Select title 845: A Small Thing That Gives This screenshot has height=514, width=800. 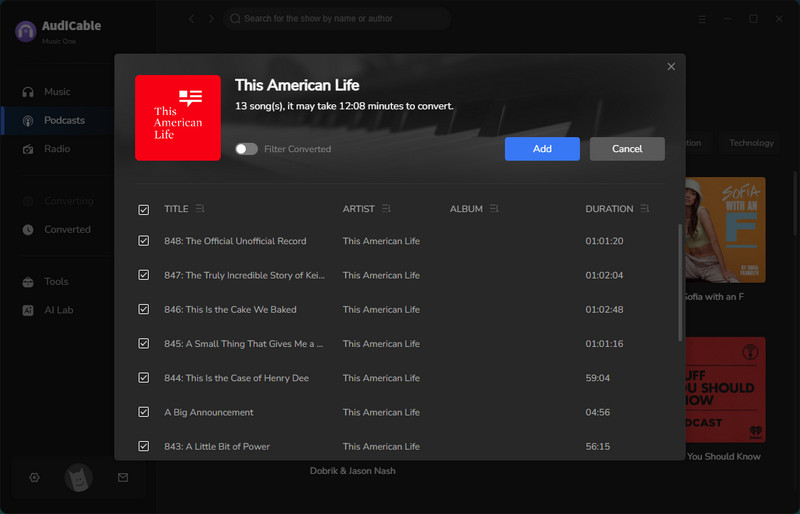(244, 344)
